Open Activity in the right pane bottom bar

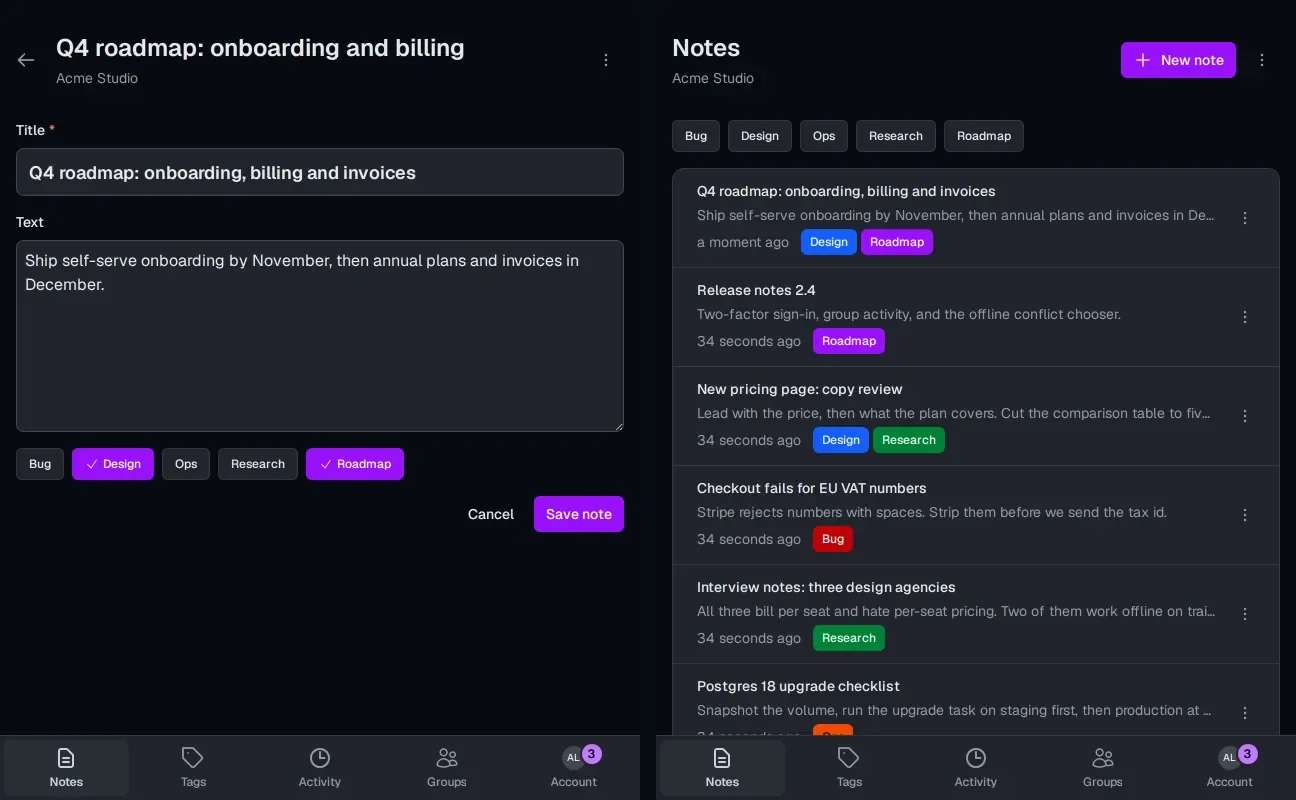pyautogui.click(x=976, y=768)
